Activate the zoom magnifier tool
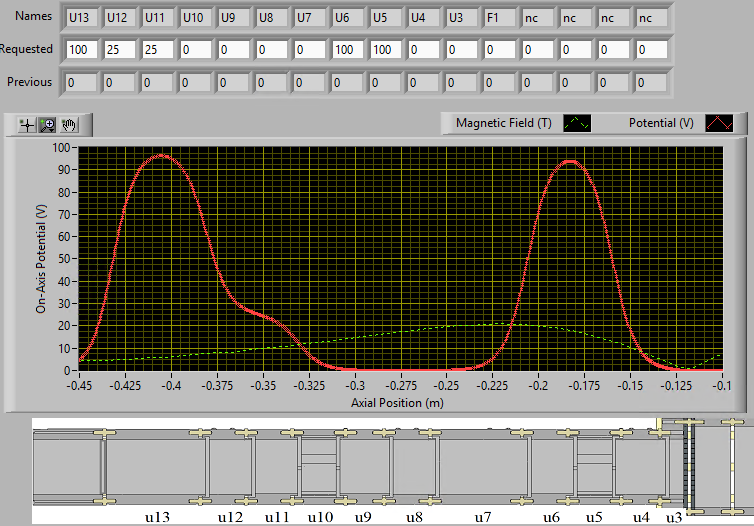754x526 pixels. click(47, 125)
